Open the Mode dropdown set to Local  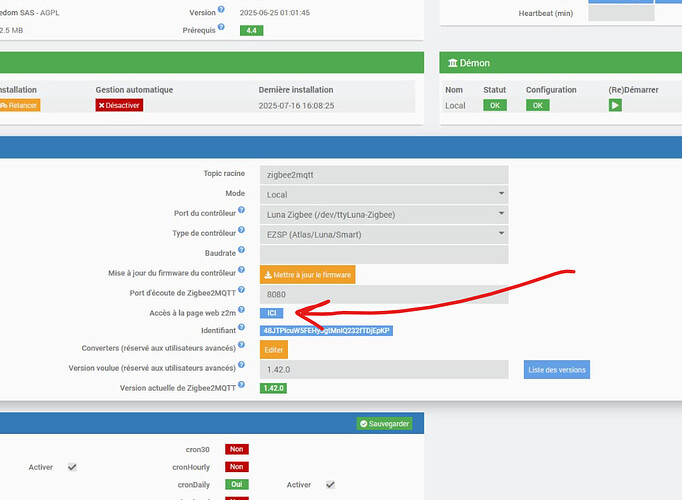(384, 195)
